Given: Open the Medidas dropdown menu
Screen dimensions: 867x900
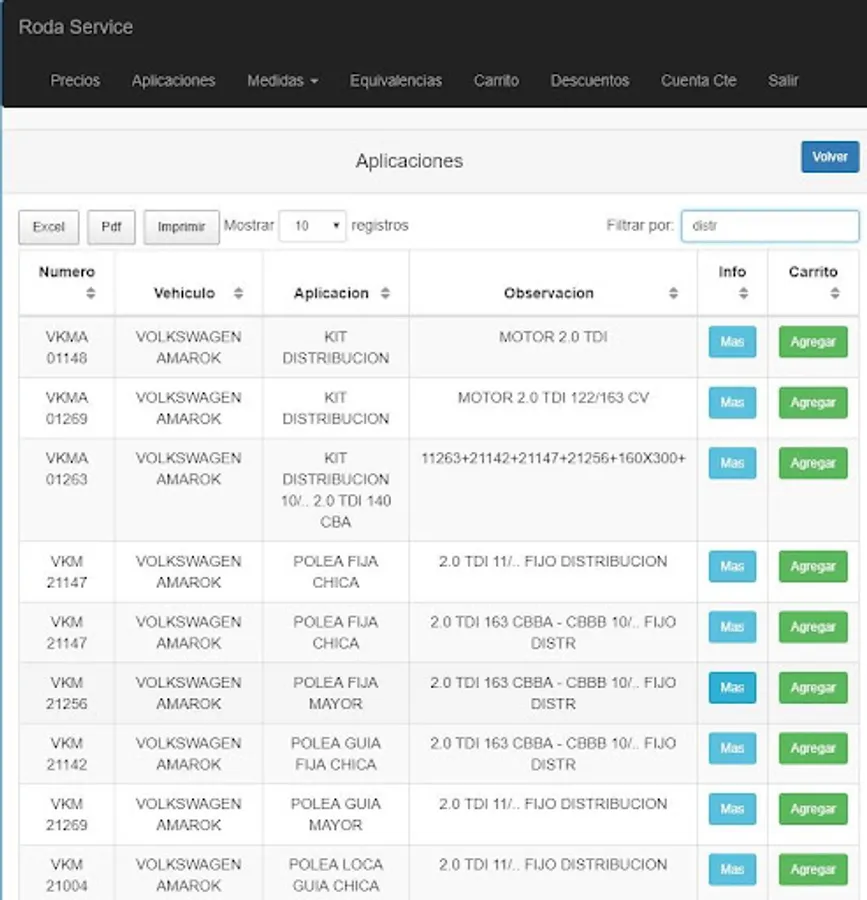Looking at the screenshot, I should [282, 80].
